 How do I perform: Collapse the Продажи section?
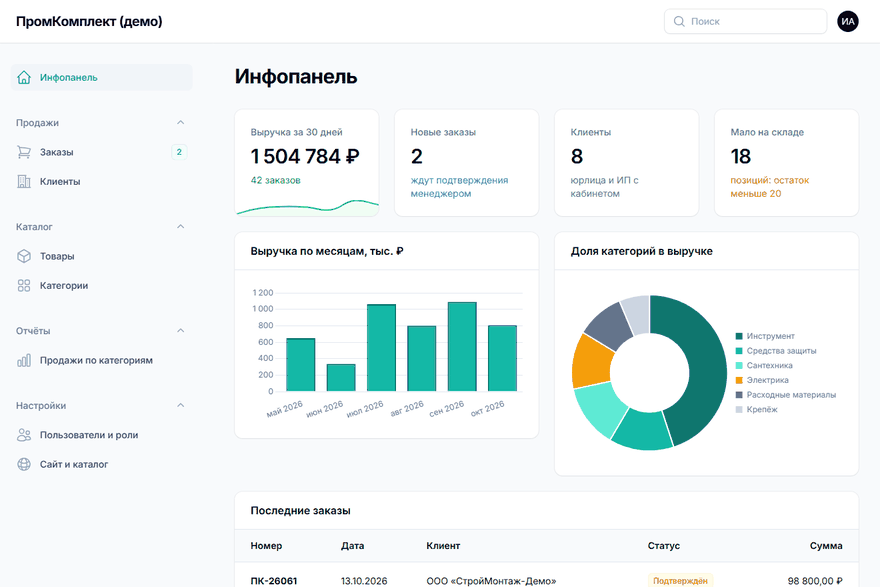click(180, 122)
